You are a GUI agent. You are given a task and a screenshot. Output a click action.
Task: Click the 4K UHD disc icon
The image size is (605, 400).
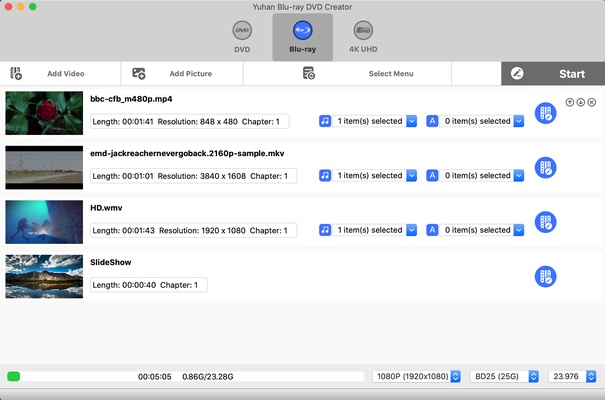(x=363, y=30)
